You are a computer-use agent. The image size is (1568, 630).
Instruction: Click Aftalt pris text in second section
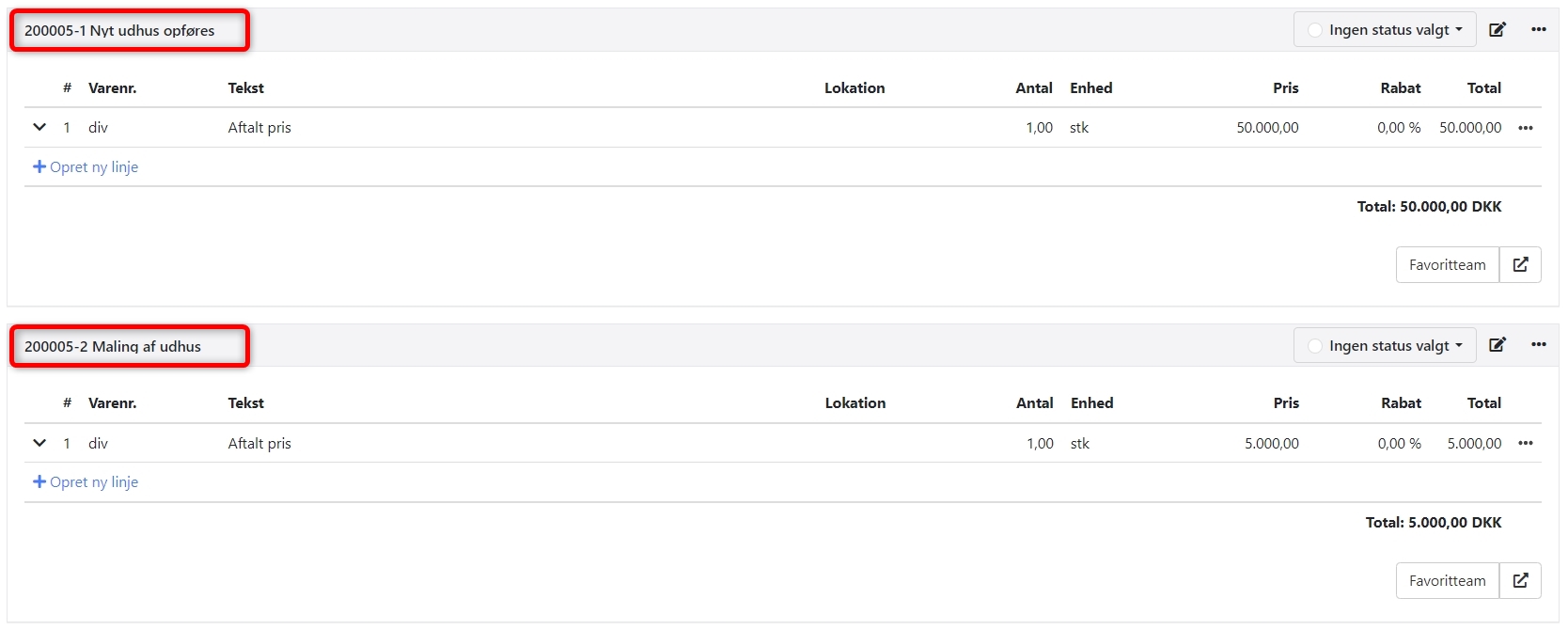(259, 444)
